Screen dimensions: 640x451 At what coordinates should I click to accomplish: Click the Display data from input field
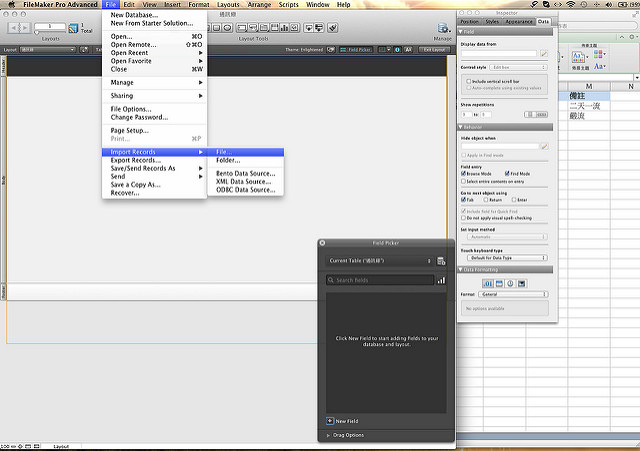click(x=499, y=53)
